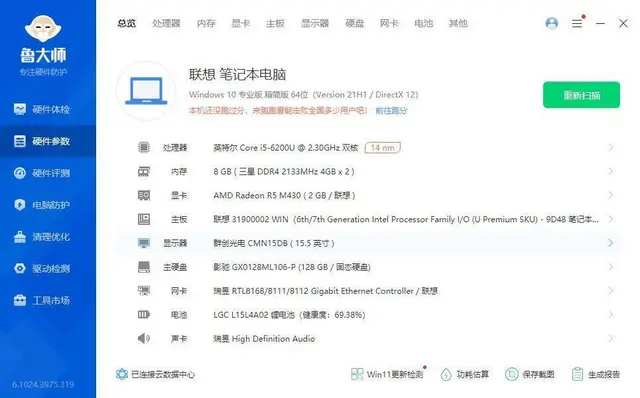Screen dimensions: 640x398
Task: Click the 显示器 row monitor icon
Action: click(144, 243)
